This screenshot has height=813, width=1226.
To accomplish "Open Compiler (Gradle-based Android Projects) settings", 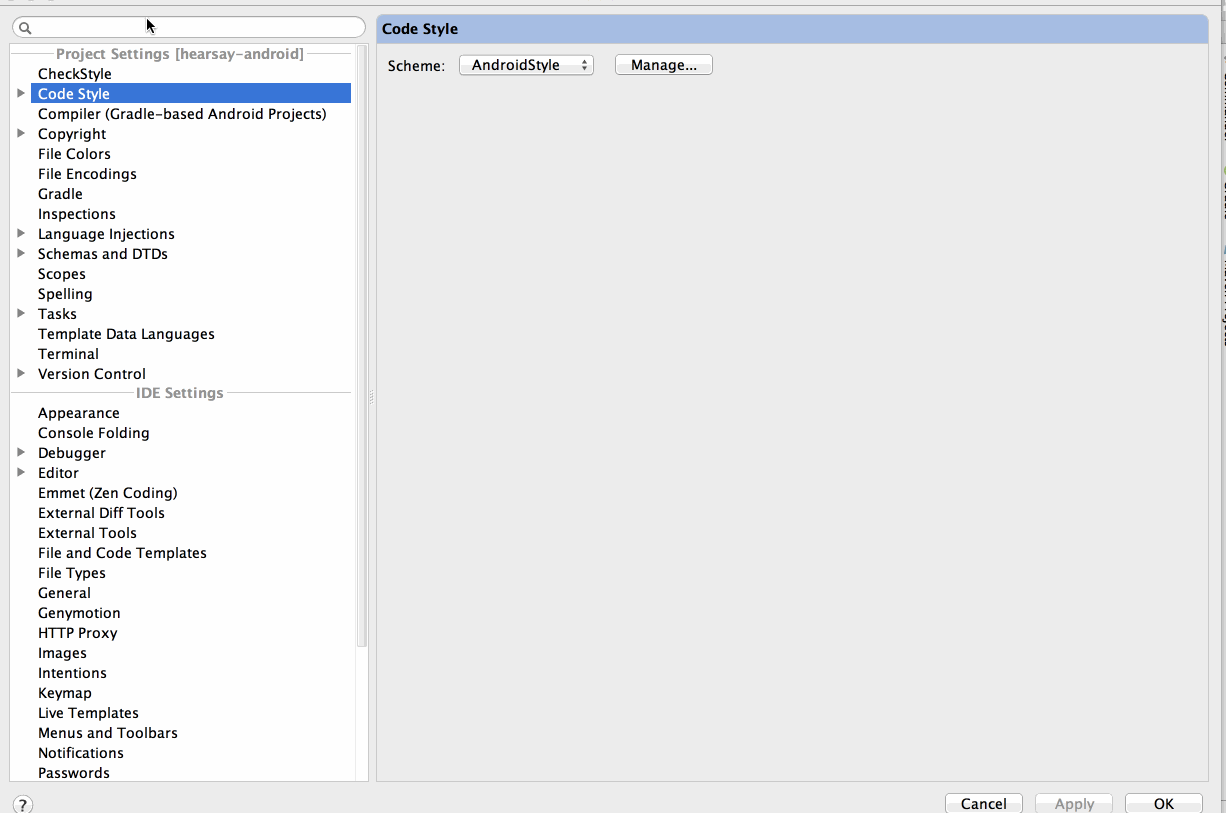I will pyautogui.click(x=182, y=114).
